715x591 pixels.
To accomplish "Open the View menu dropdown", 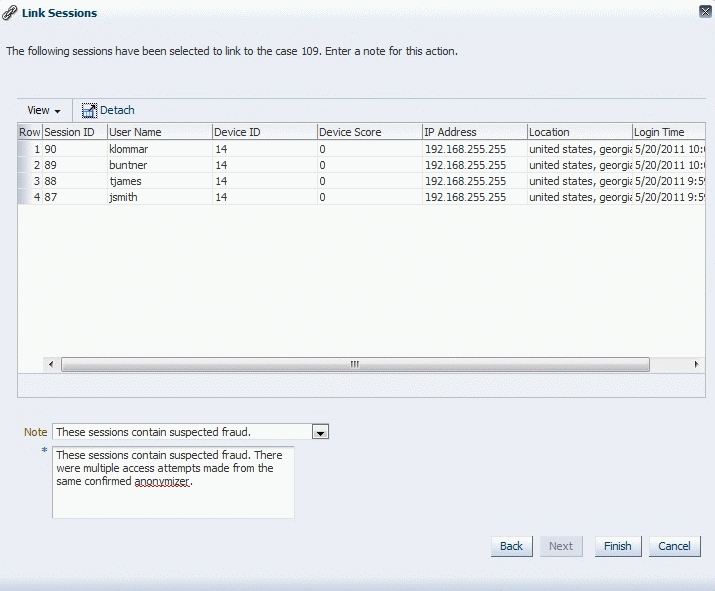I will tap(44, 110).
